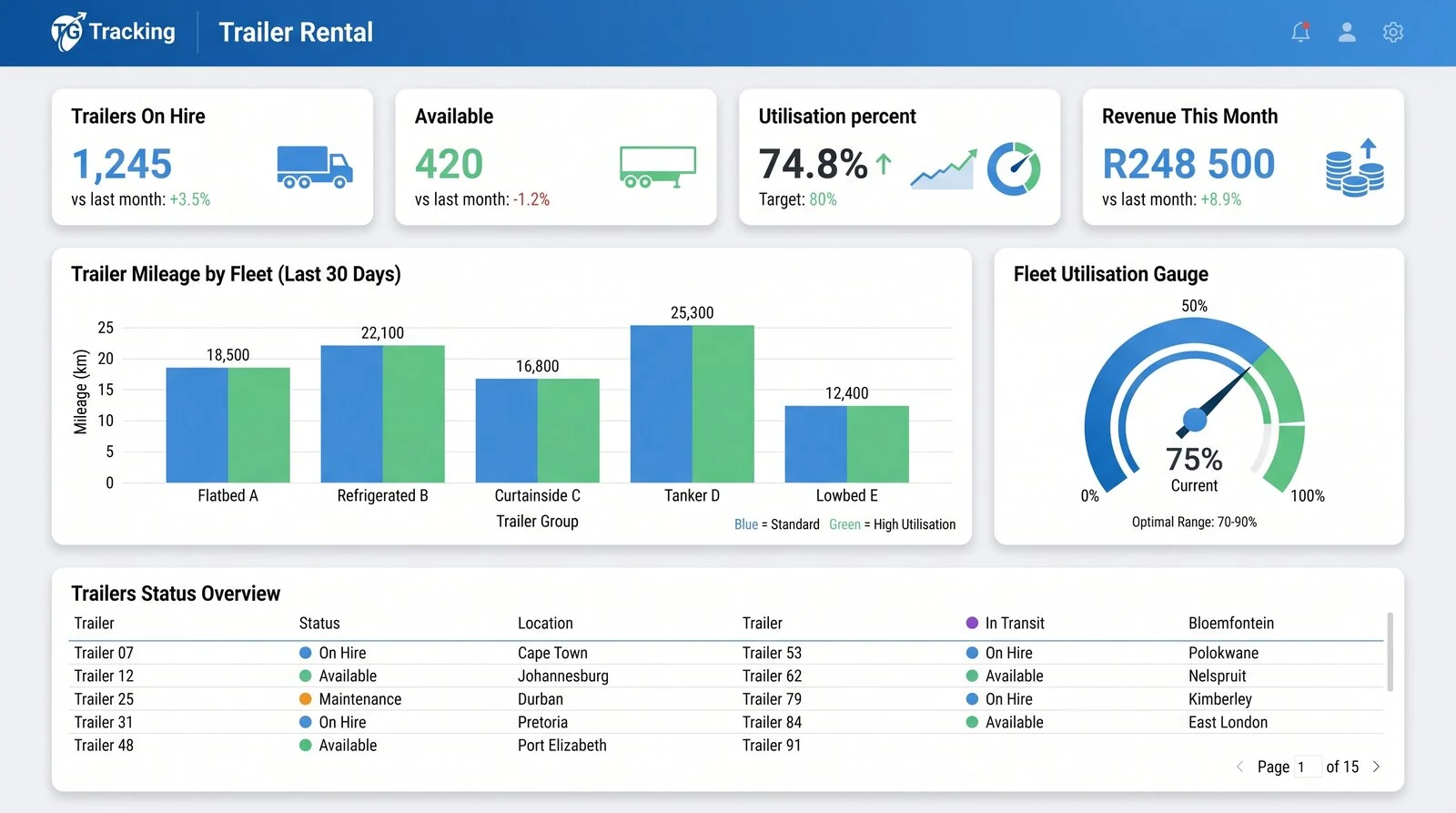Click the East London location cell
Screen dimensions: 1456x813
pos(1228,722)
